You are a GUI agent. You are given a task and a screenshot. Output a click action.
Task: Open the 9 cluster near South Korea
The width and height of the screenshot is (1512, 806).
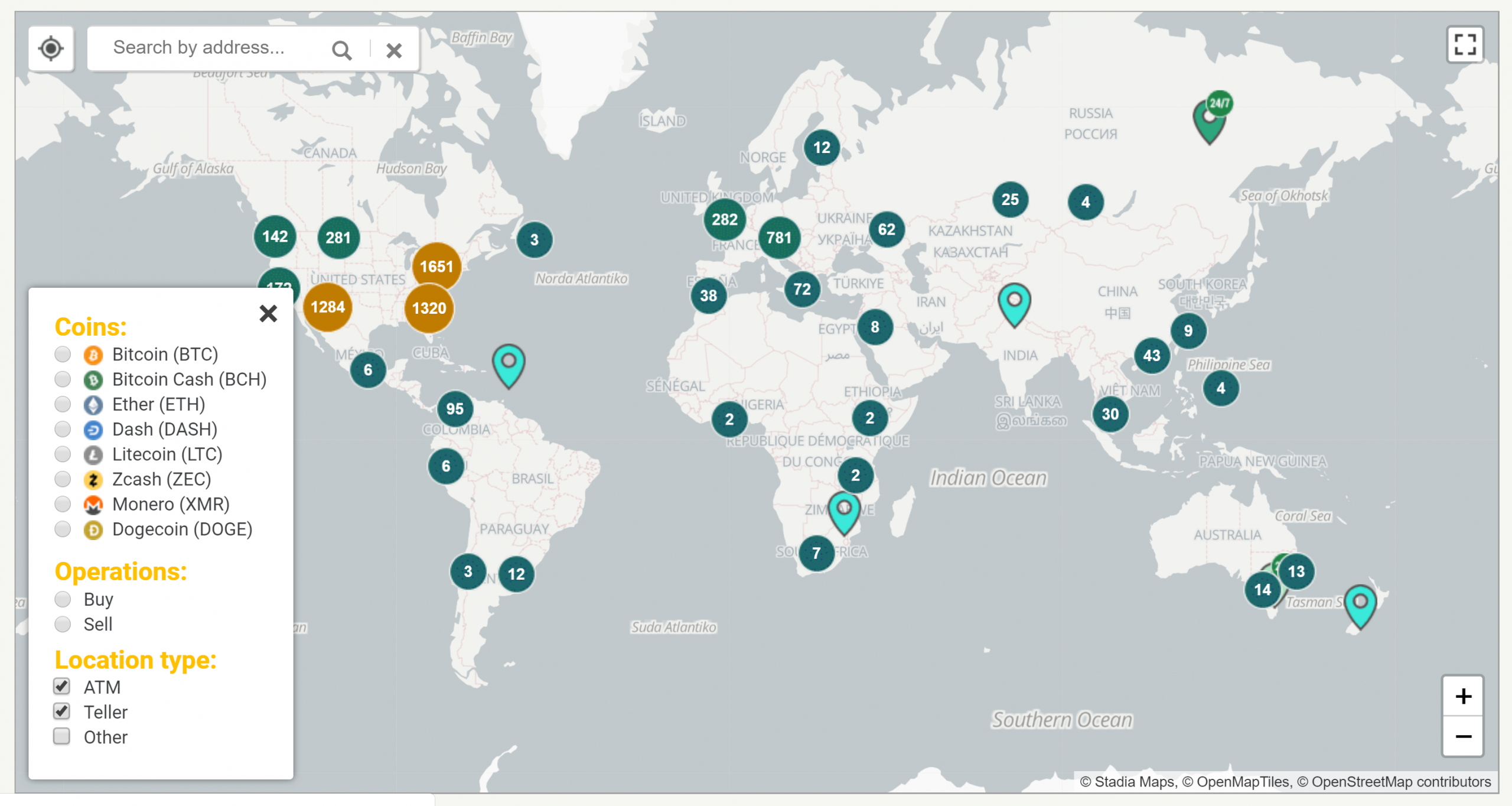tap(1188, 331)
